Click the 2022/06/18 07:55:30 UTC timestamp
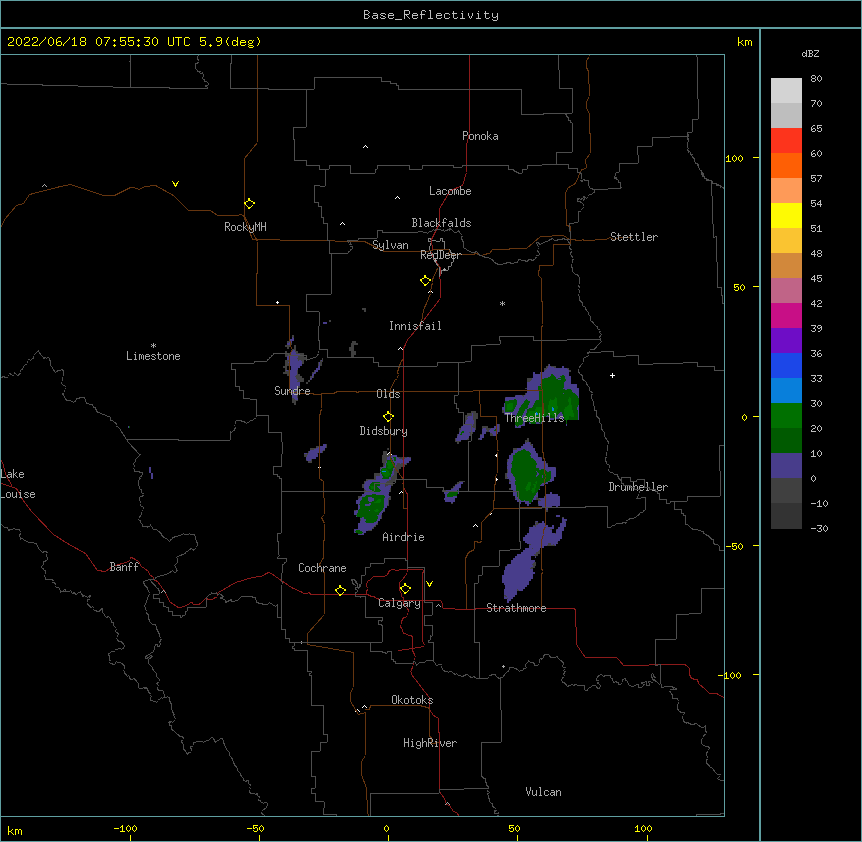This screenshot has height=842, width=862. (x=91, y=42)
